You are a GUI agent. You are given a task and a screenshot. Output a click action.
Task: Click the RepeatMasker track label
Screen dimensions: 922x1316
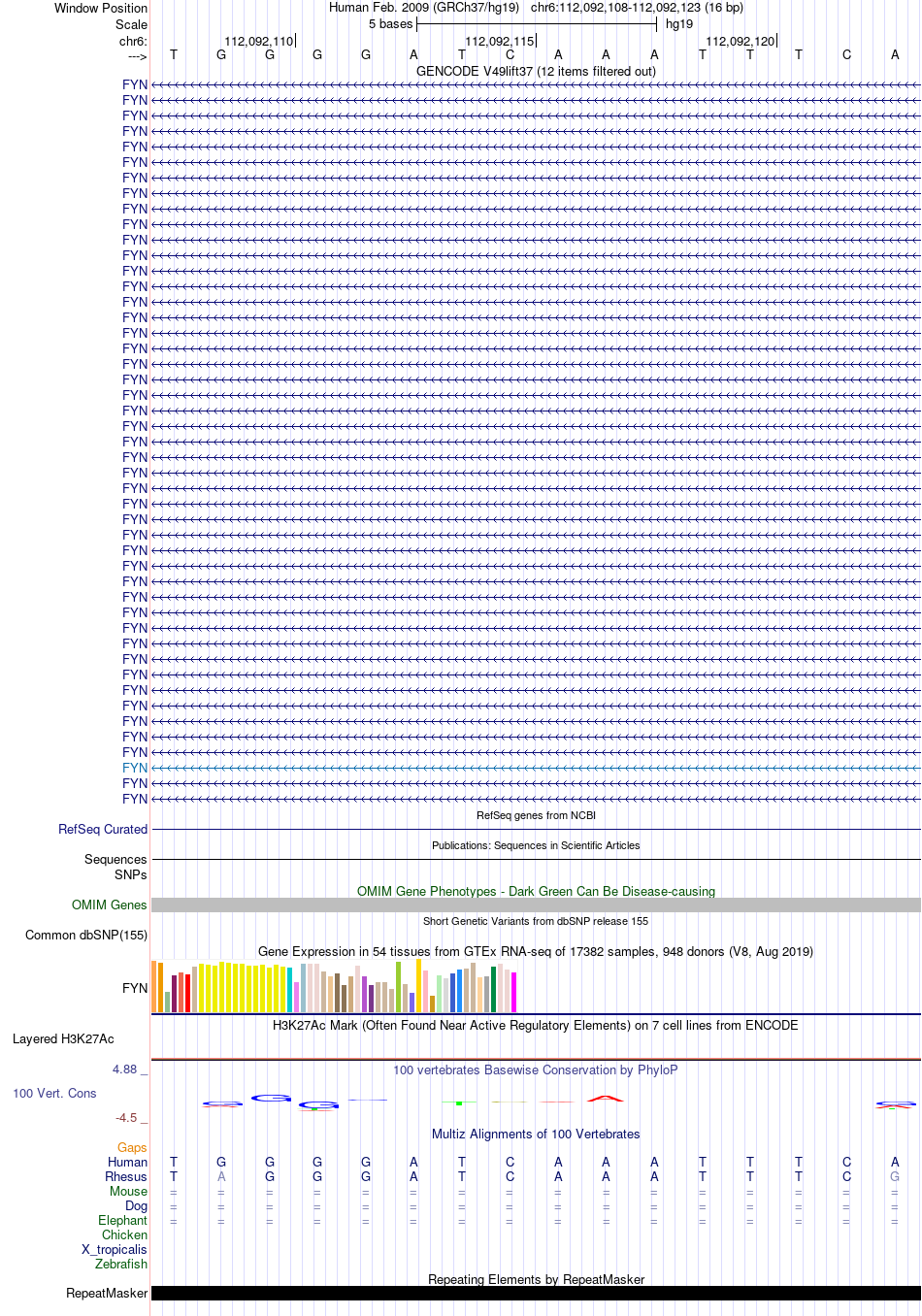pos(107,1293)
